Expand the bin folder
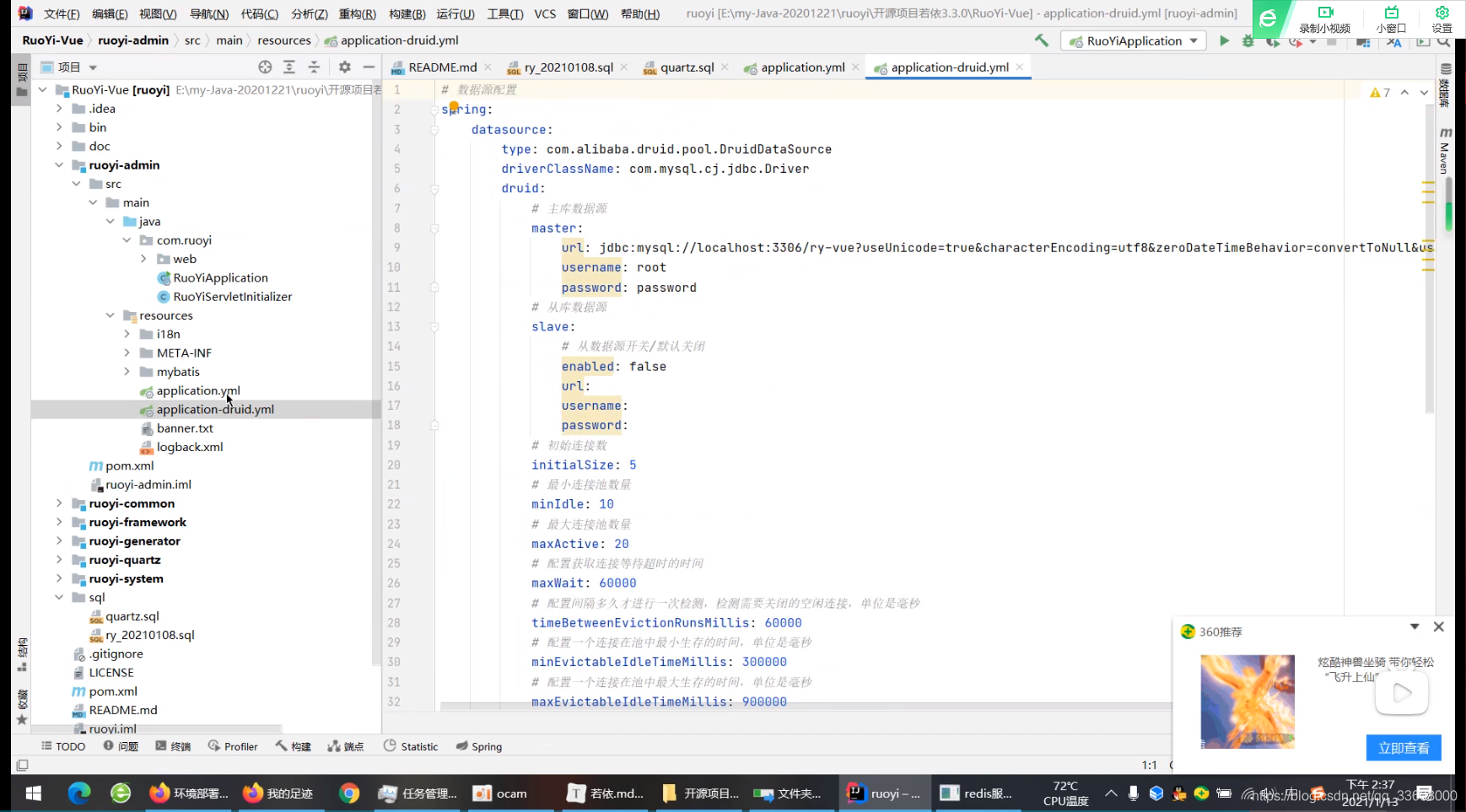Viewport: 1466px width, 812px height. [59, 127]
